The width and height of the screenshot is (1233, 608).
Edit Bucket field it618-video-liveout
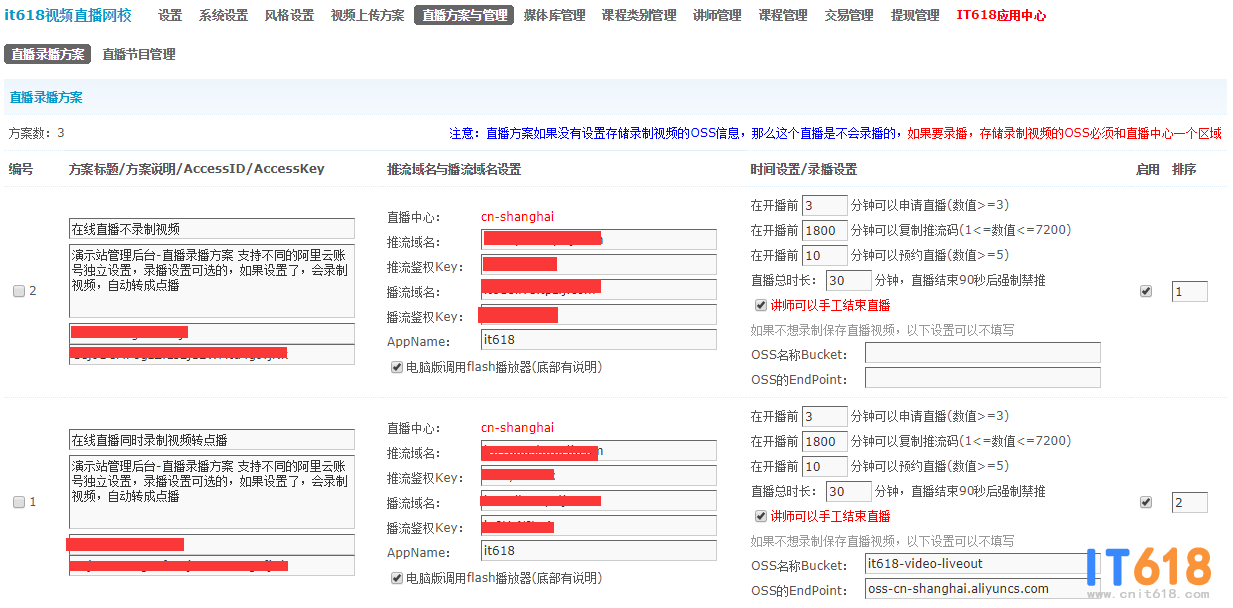click(983, 564)
